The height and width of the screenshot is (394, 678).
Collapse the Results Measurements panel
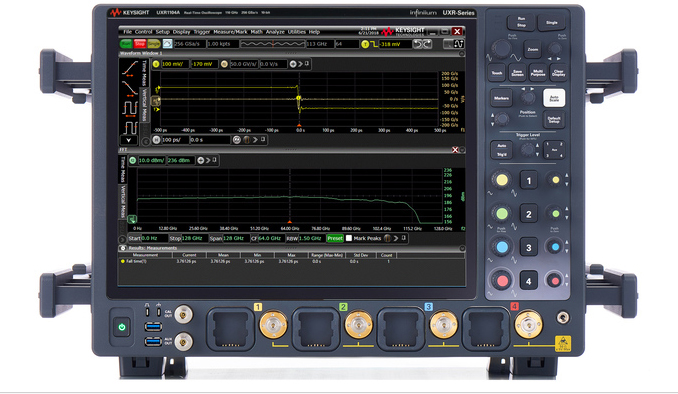point(462,248)
